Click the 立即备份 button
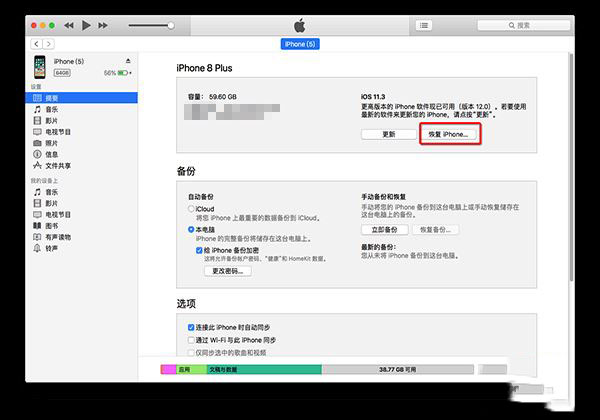Viewport: 600px width, 420px height. [x=385, y=230]
